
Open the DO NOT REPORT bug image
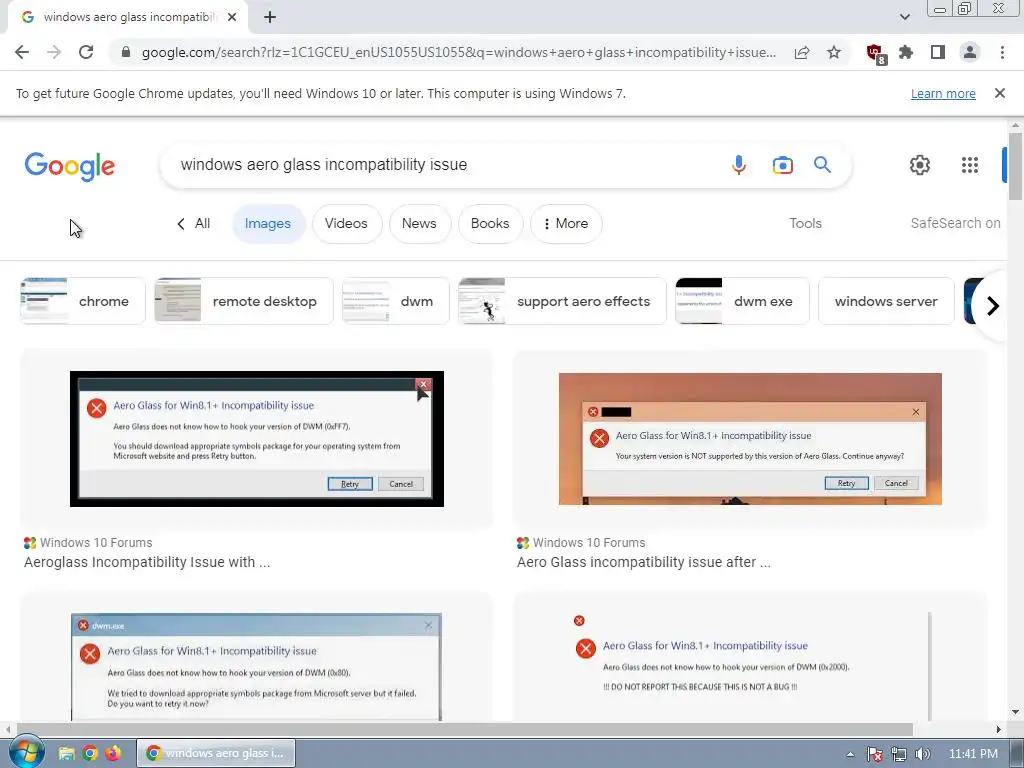tap(750, 667)
